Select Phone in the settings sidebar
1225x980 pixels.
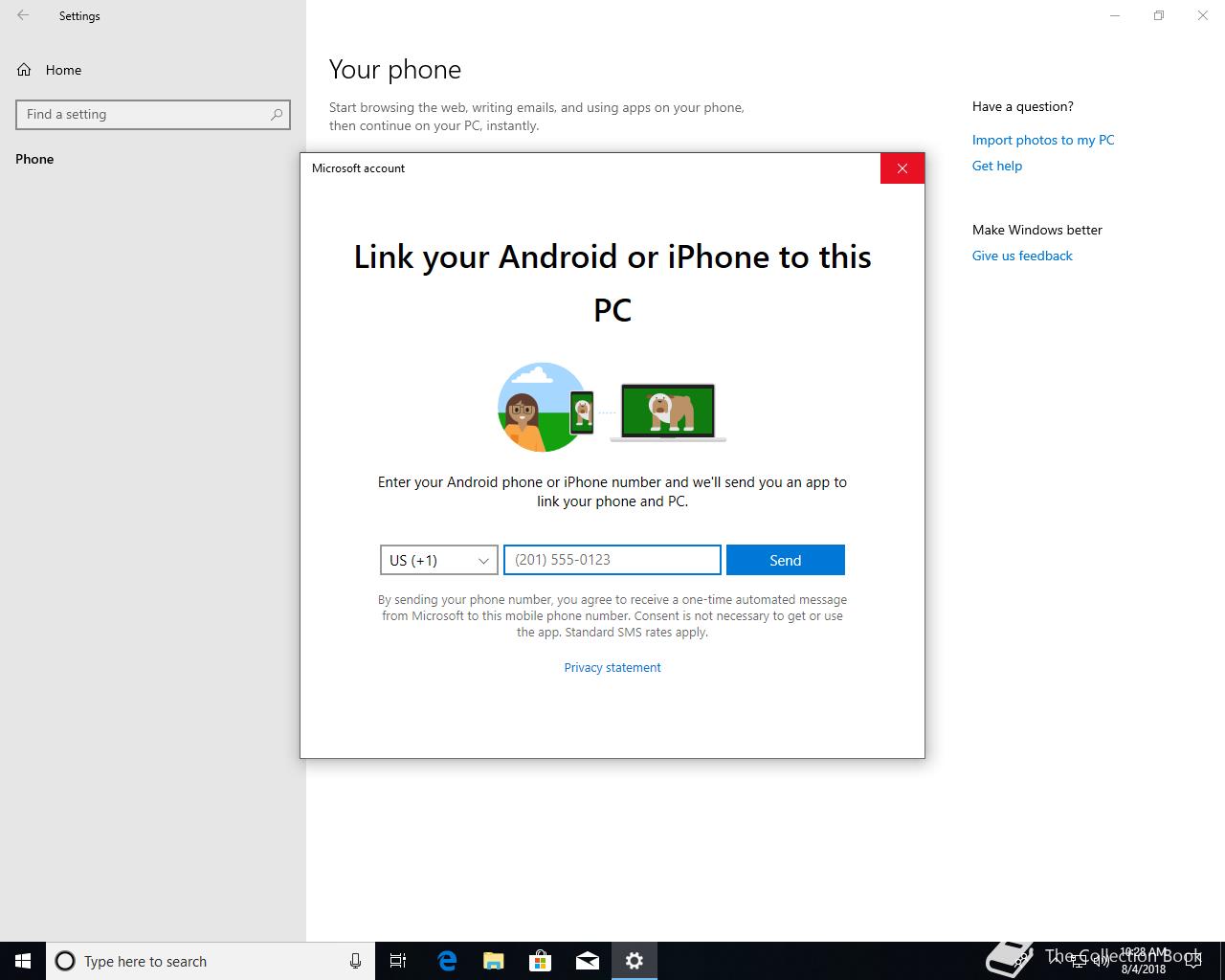(x=34, y=159)
